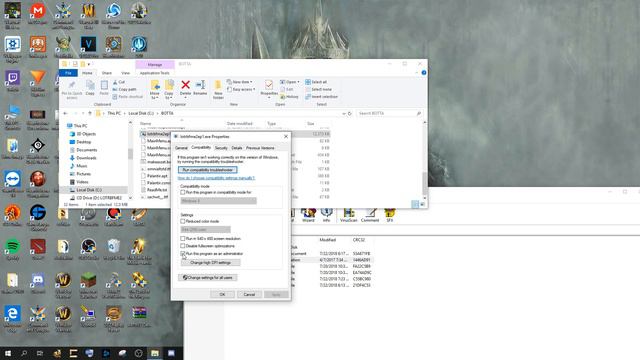Switch to the Details tab in Properties

tap(237, 148)
